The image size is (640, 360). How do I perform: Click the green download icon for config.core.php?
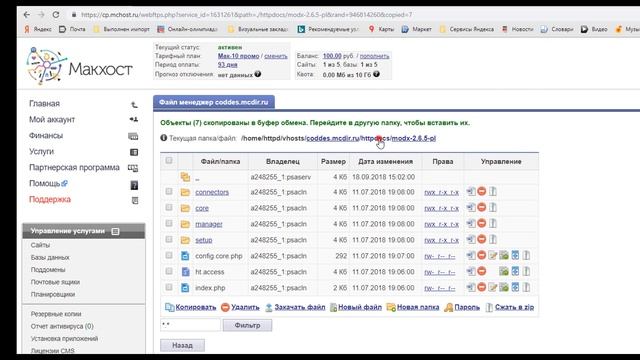point(504,256)
